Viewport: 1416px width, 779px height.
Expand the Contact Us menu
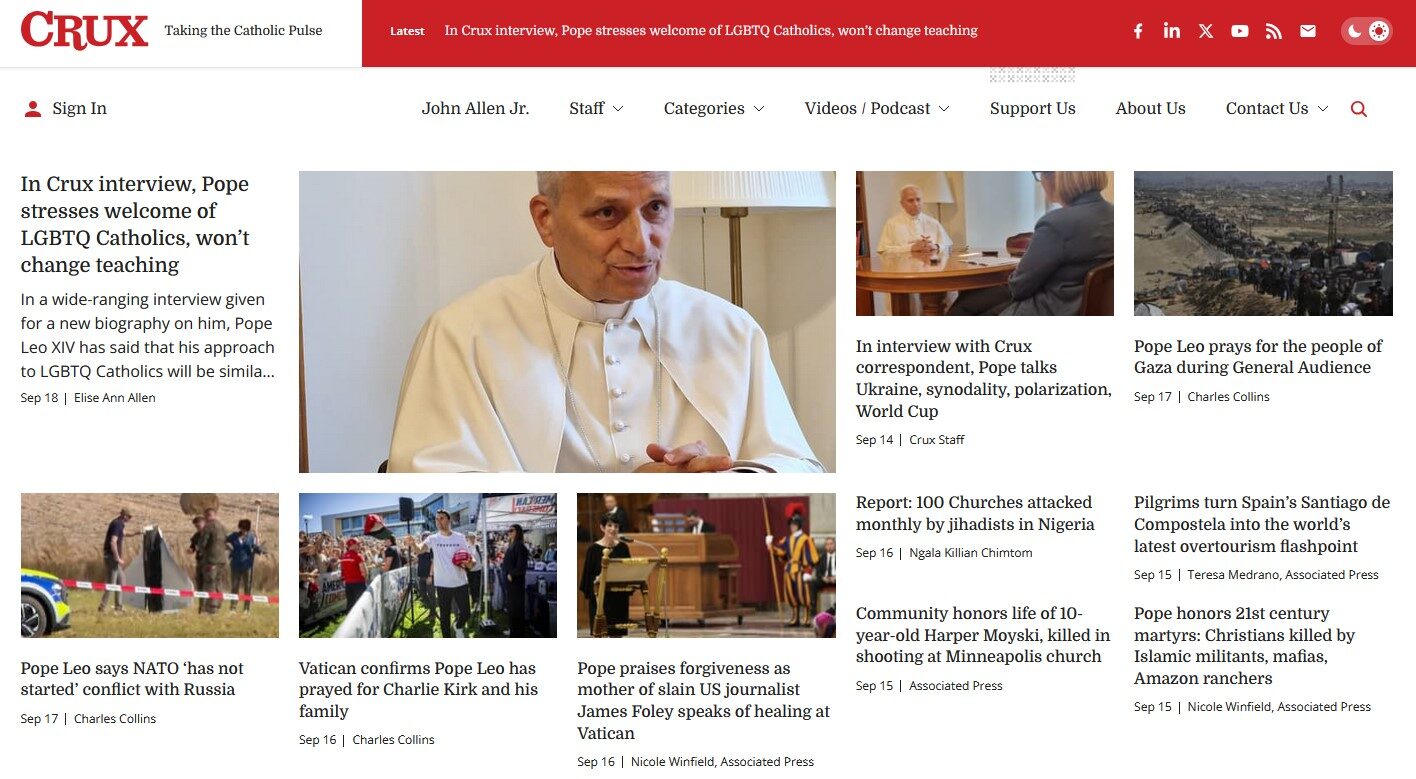pyautogui.click(x=1277, y=109)
